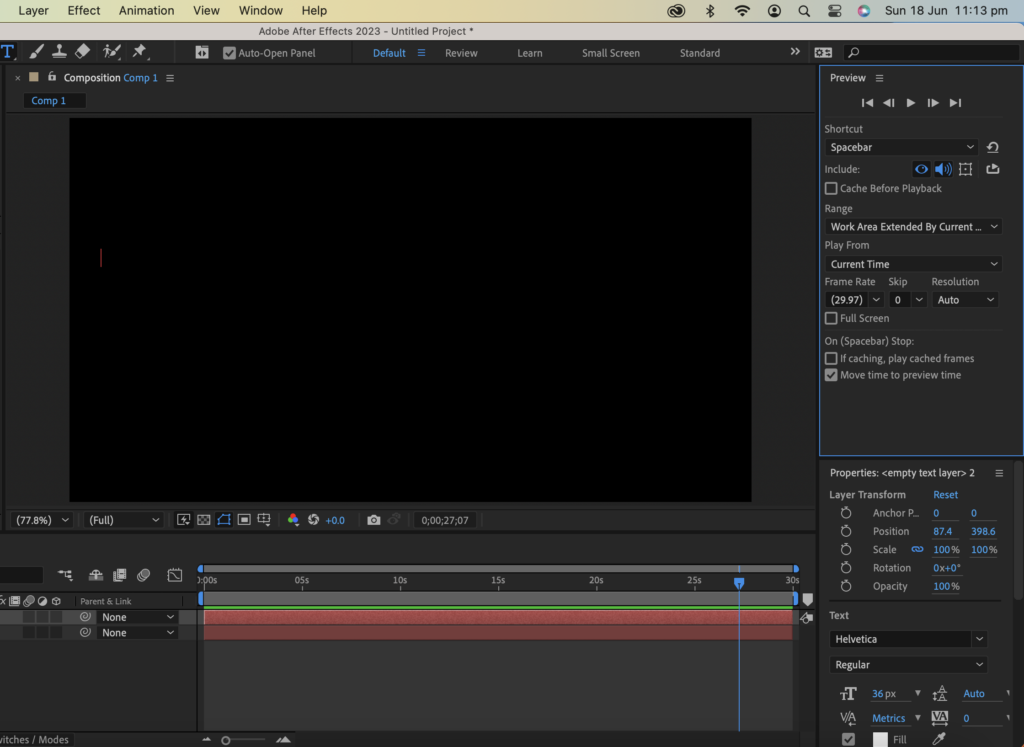Switch to the Learn workspace
The image size is (1024, 747).
coord(530,53)
